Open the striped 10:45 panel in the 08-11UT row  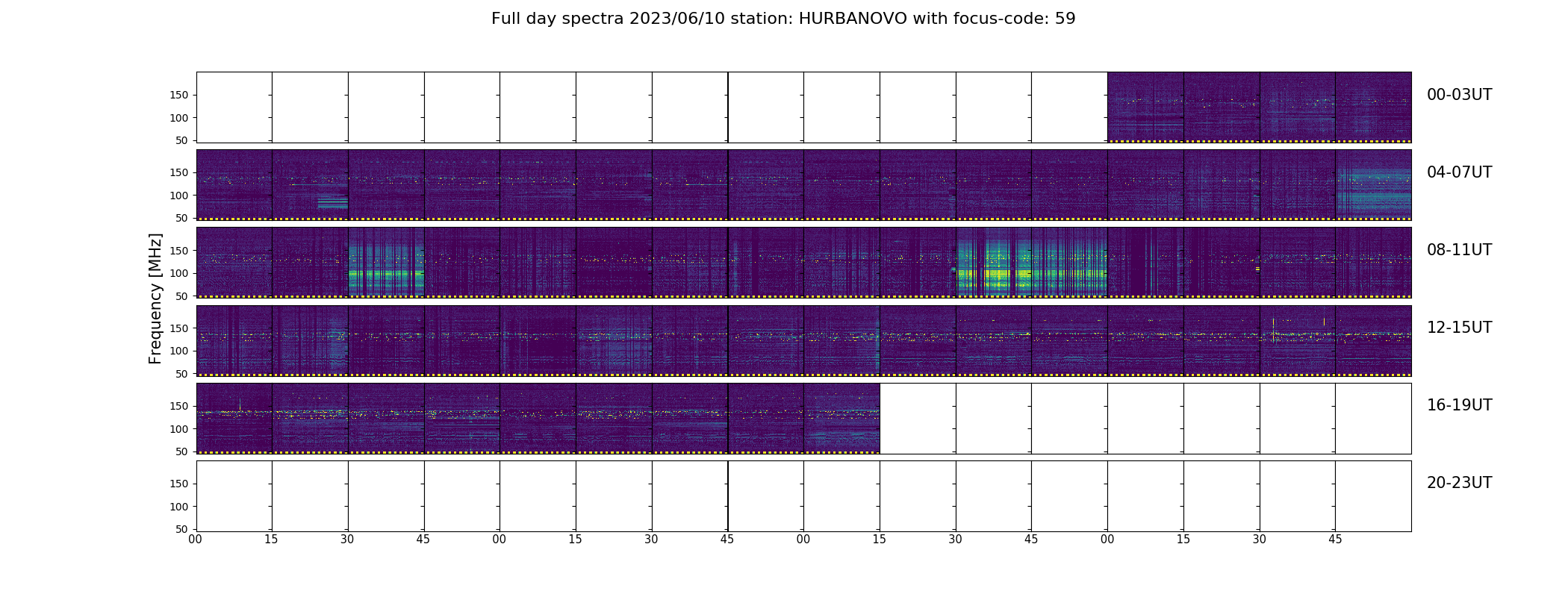pos(1069,263)
